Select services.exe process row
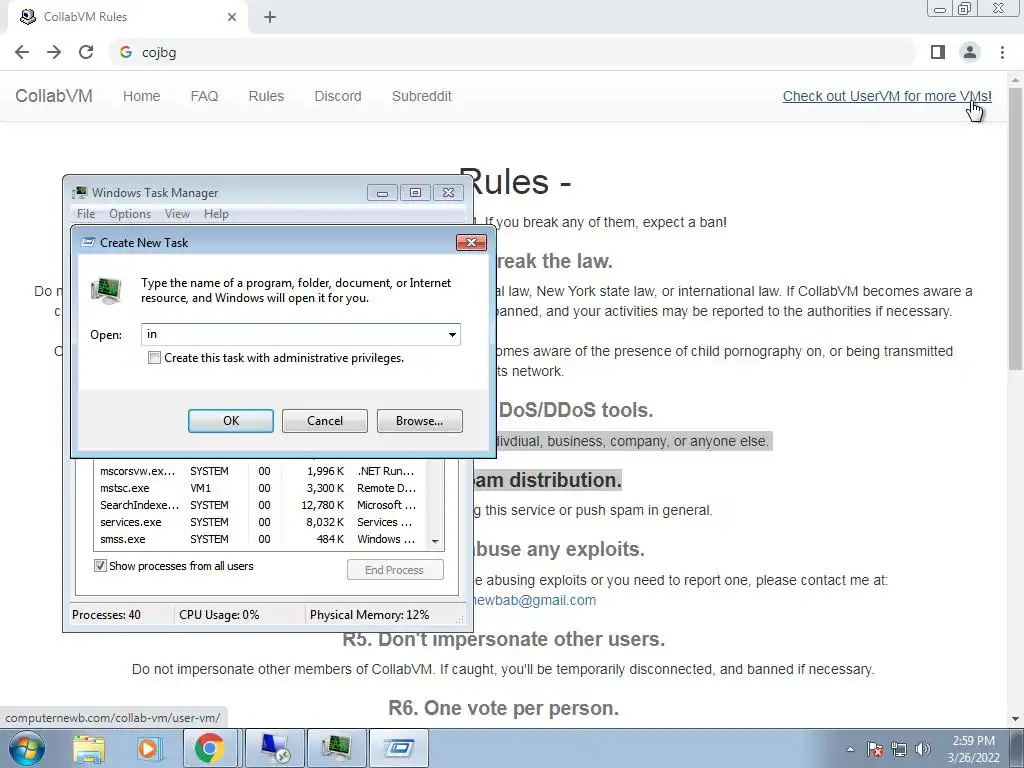The image size is (1024, 768). [260, 522]
